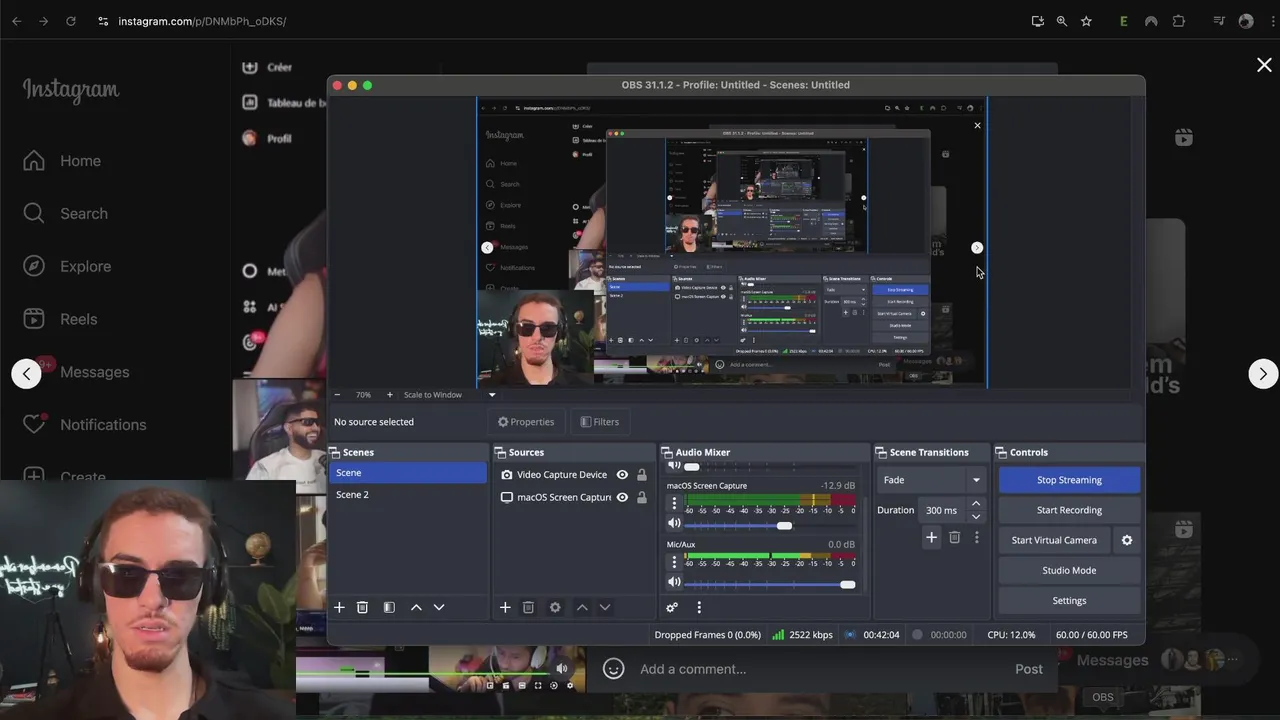Open virtual camera configuration gear
The image size is (1280, 720).
click(1127, 540)
